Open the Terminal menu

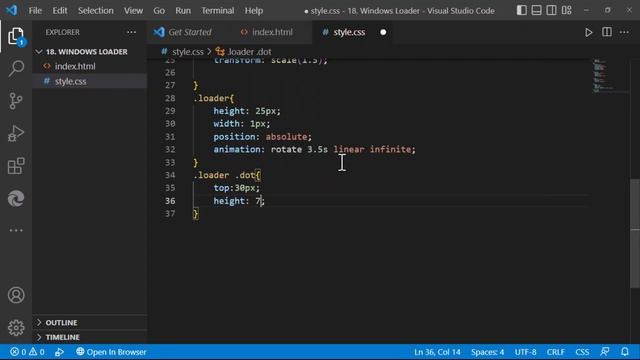pyautogui.click(x=218, y=10)
